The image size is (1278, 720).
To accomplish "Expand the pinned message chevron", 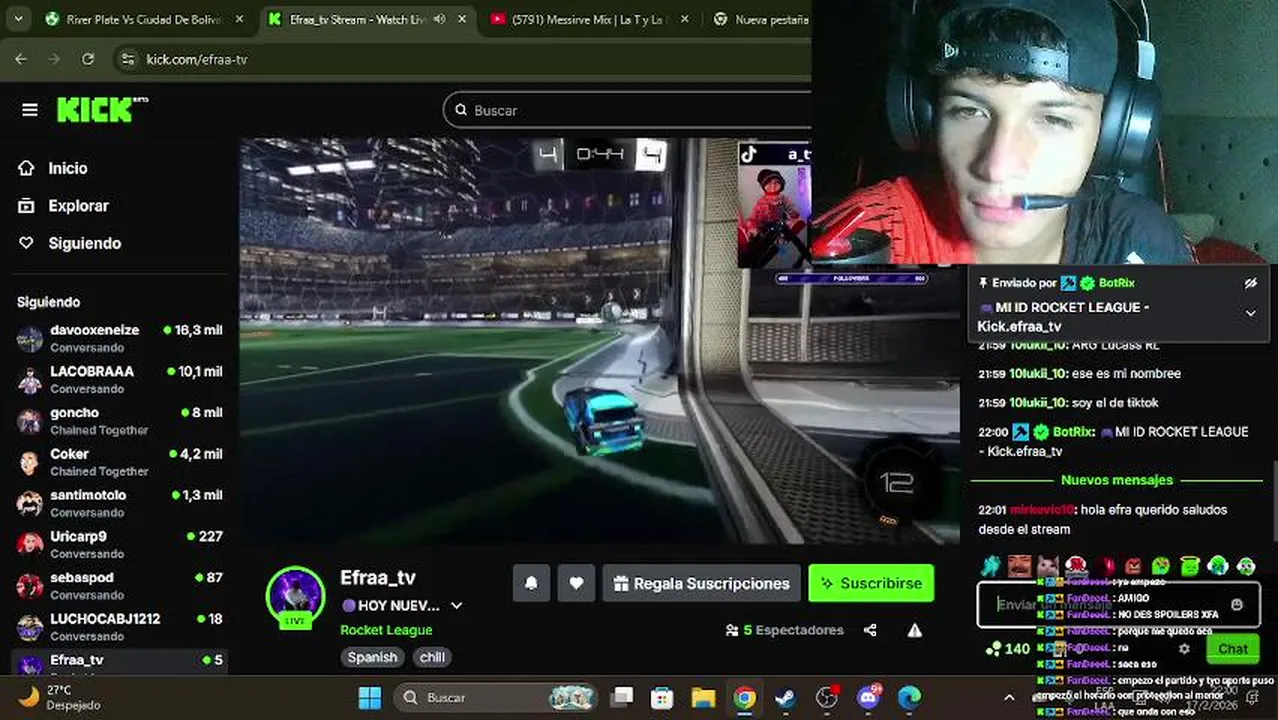I will click(x=1250, y=313).
